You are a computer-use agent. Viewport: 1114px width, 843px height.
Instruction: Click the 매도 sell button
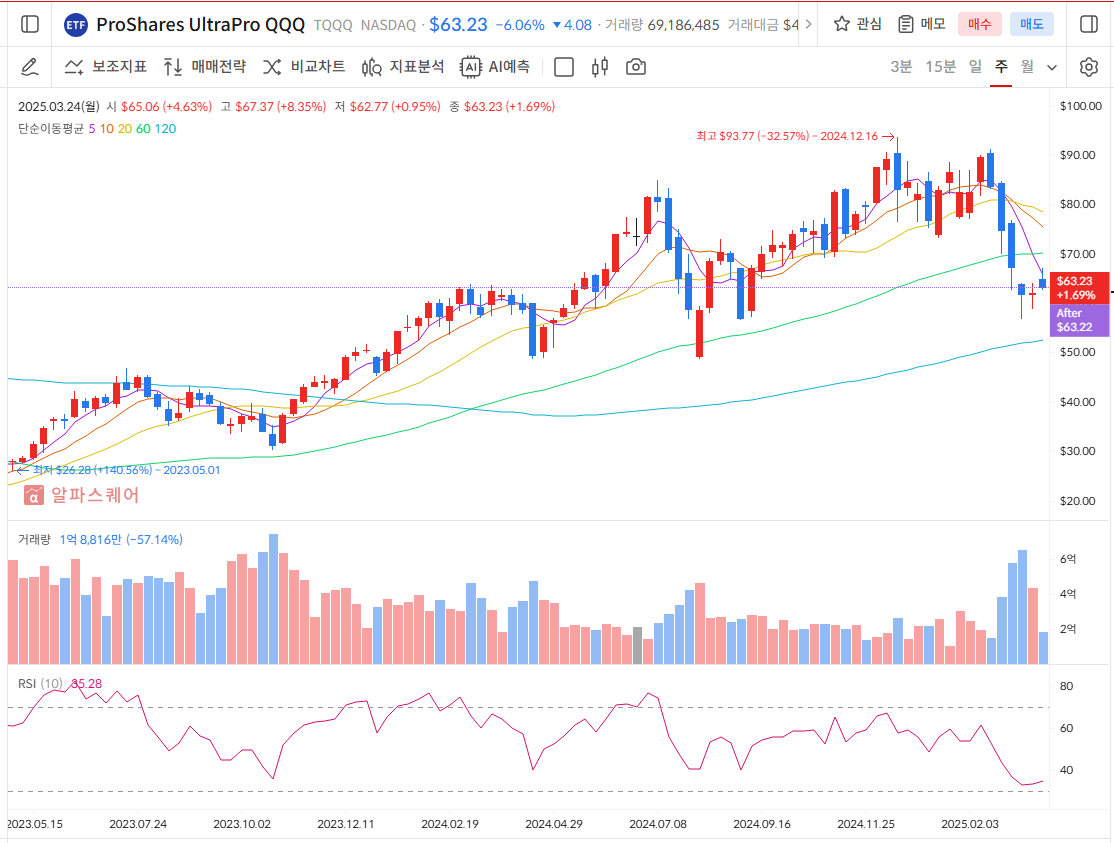point(1032,24)
